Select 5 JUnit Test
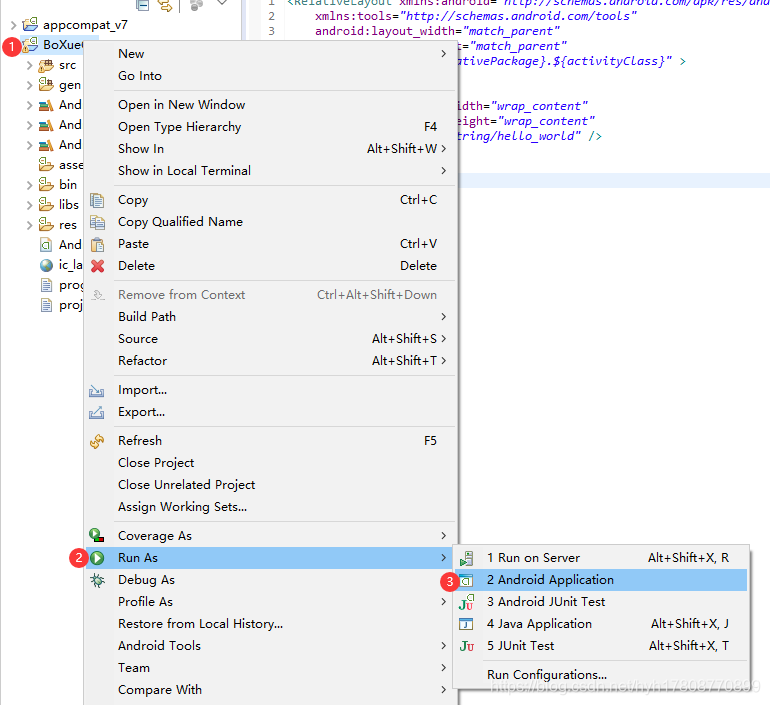Viewport: 770px width, 705px height. point(601,646)
